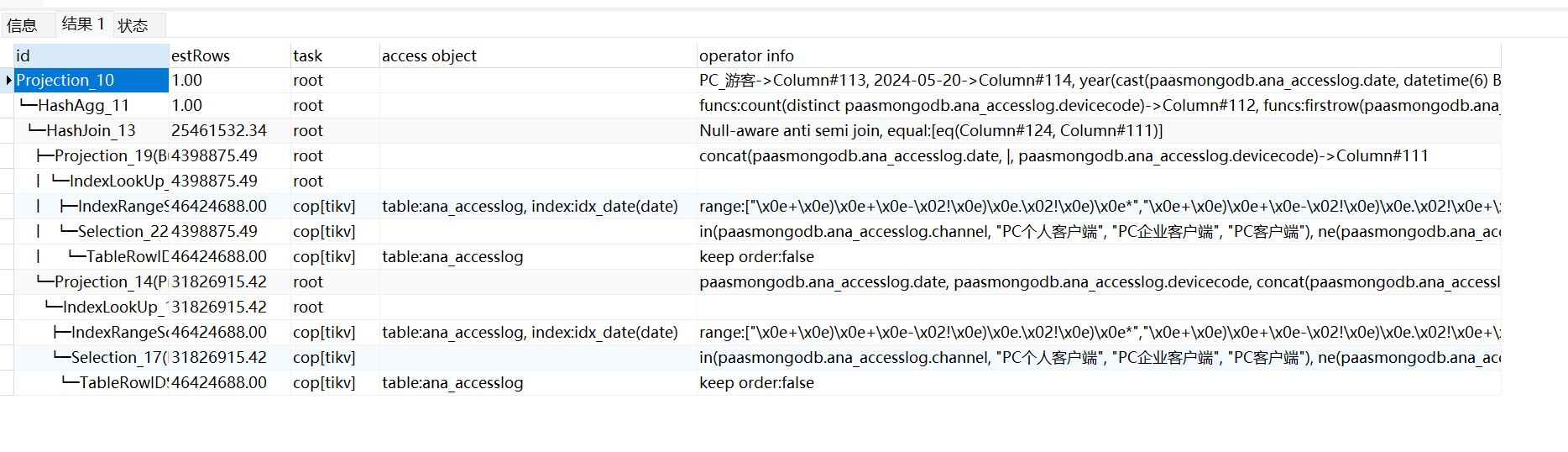Open the 结果 1 tab
Viewport: 1568px width, 452px height.
tap(82, 24)
